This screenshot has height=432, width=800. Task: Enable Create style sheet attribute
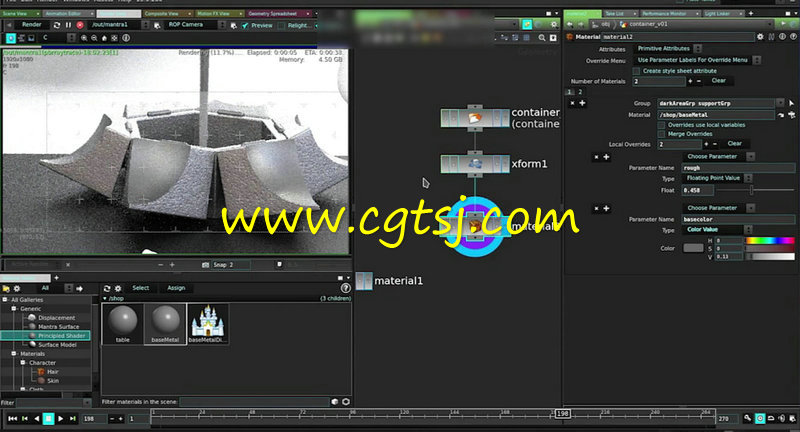tap(636, 71)
